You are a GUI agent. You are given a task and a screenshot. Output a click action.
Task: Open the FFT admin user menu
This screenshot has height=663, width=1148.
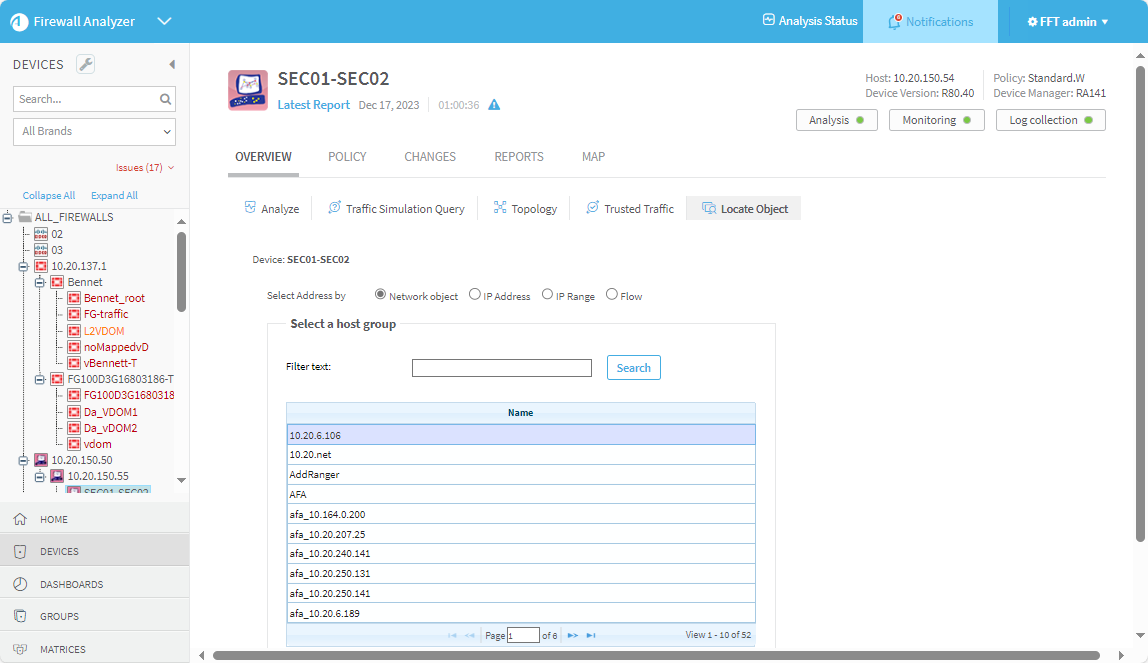[x=1068, y=21]
